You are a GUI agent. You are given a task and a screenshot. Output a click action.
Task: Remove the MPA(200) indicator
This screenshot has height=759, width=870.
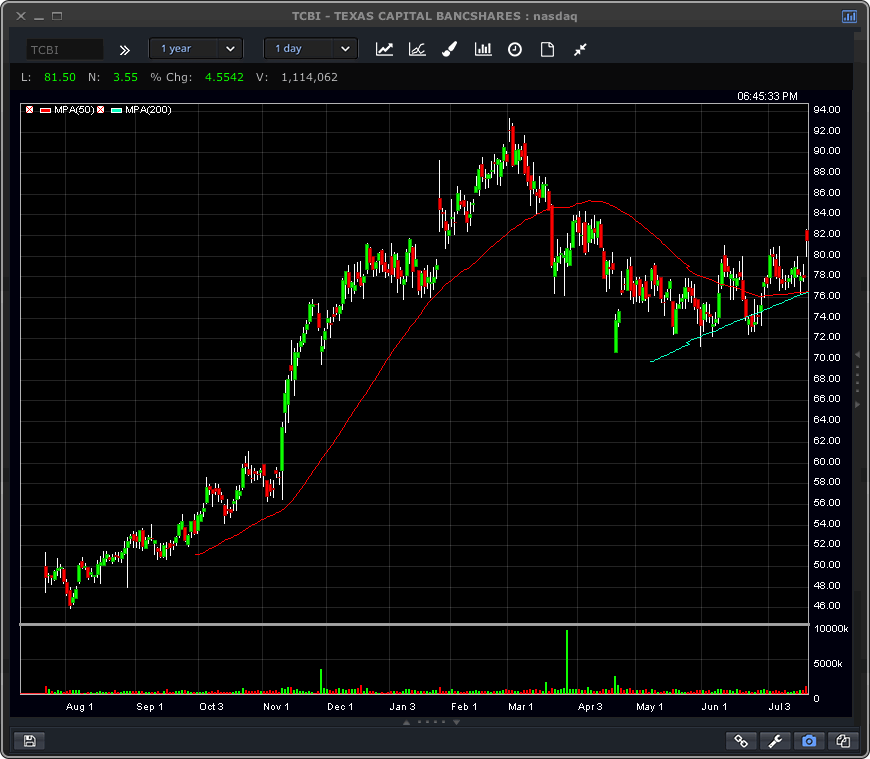[100, 110]
